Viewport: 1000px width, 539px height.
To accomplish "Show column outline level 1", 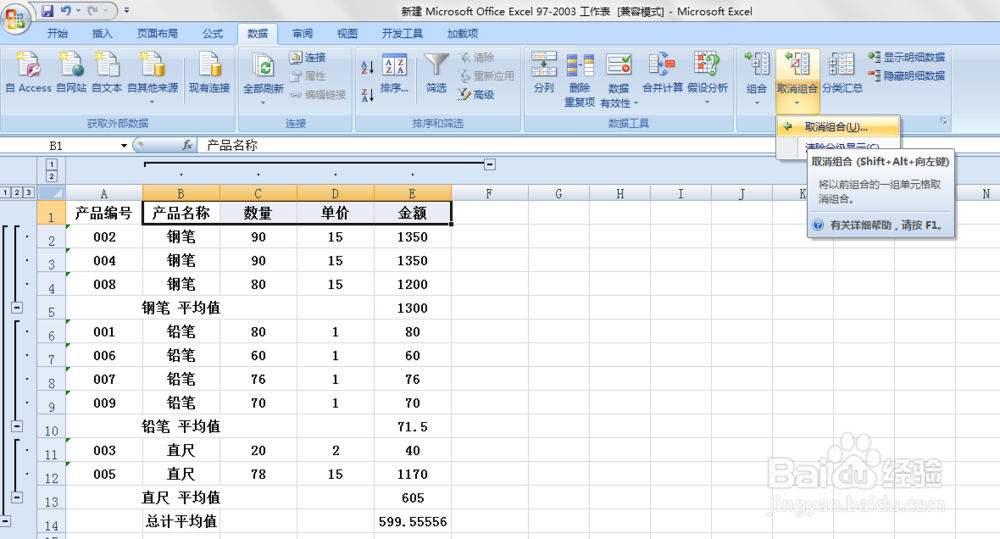I will [x=52, y=165].
